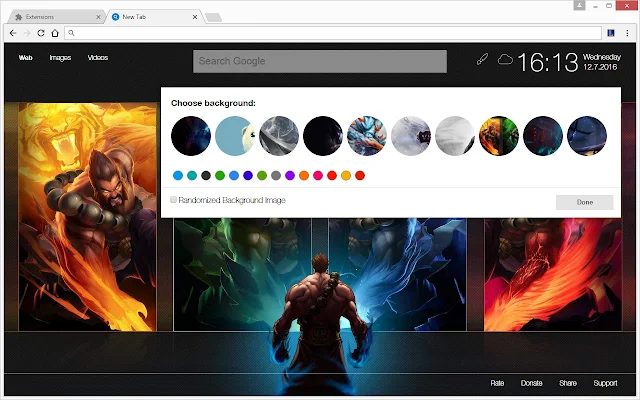Close the New Tab tab

tap(195, 17)
